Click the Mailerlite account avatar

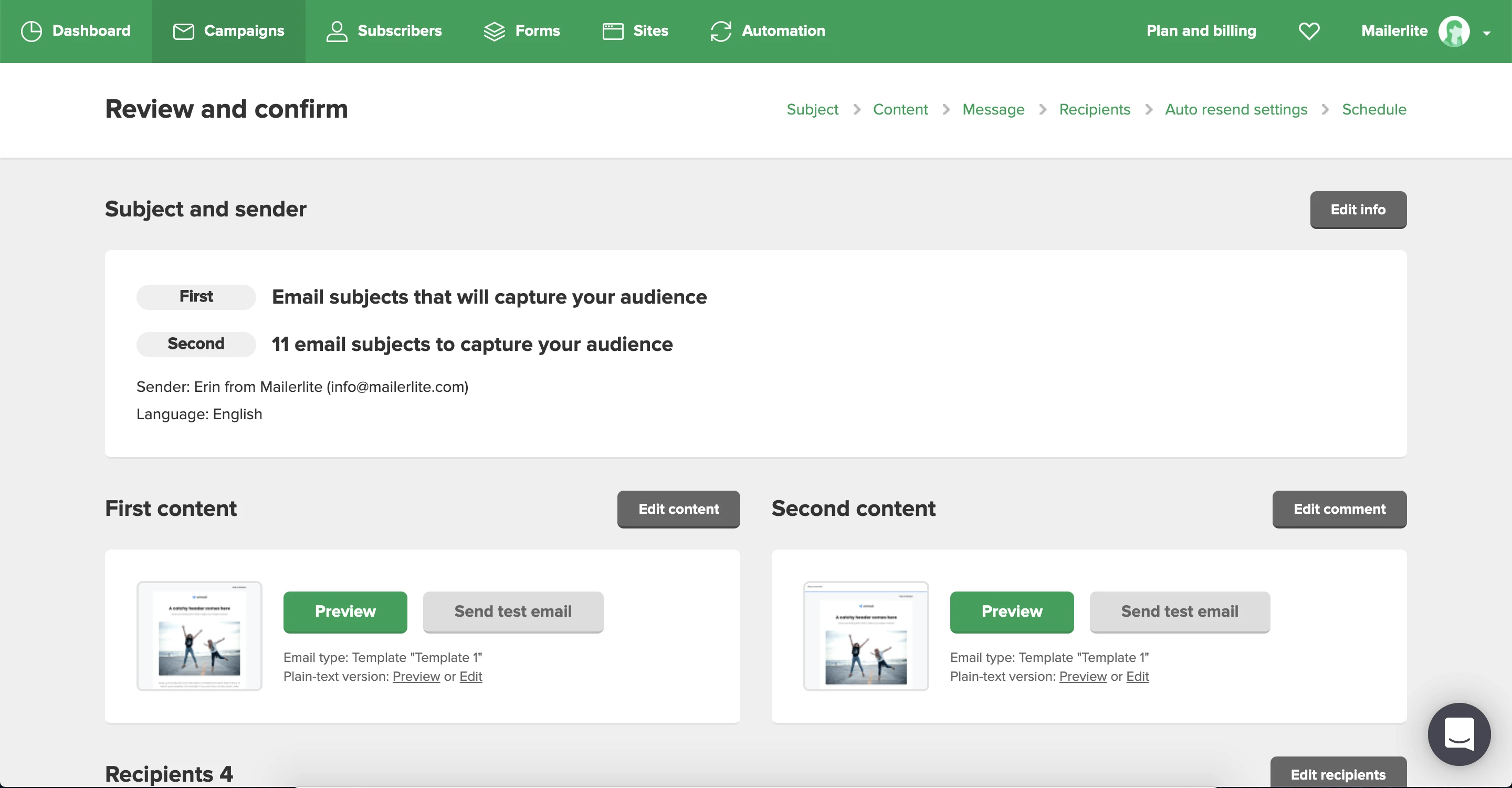pos(1453,31)
